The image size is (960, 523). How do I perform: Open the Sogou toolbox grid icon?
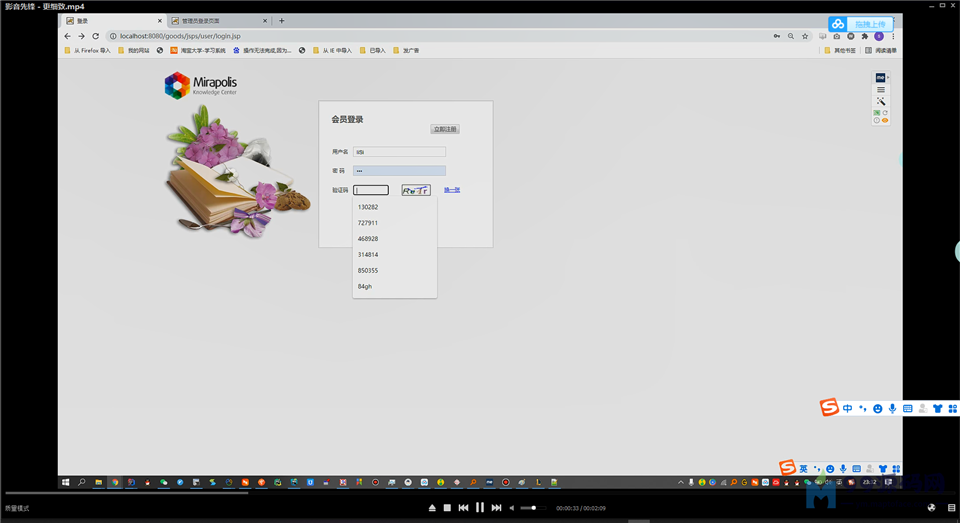coord(953,408)
